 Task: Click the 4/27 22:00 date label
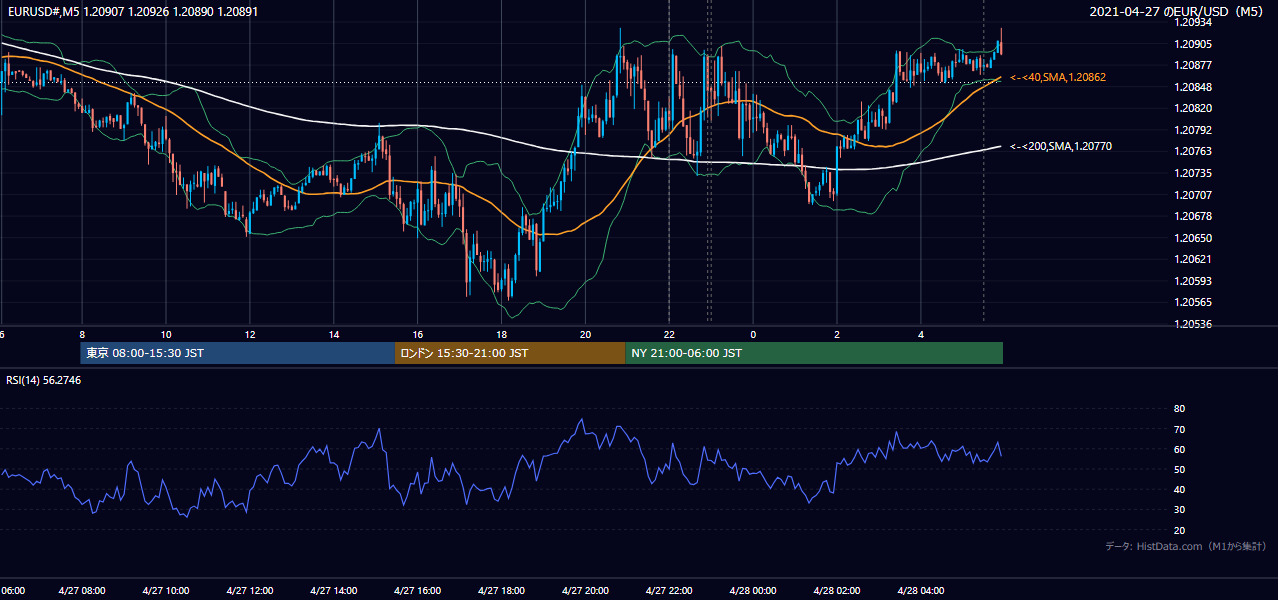tap(670, 590)
